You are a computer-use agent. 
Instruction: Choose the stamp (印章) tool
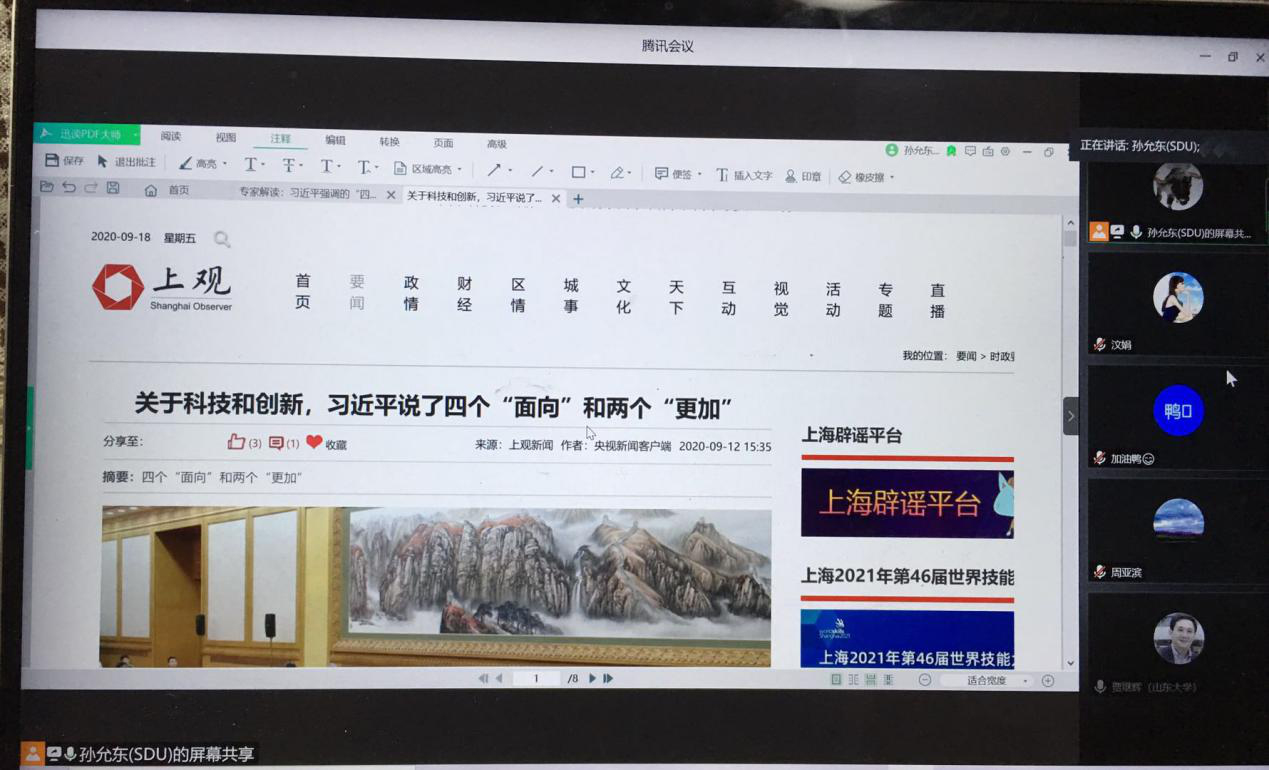click(803, 176)
